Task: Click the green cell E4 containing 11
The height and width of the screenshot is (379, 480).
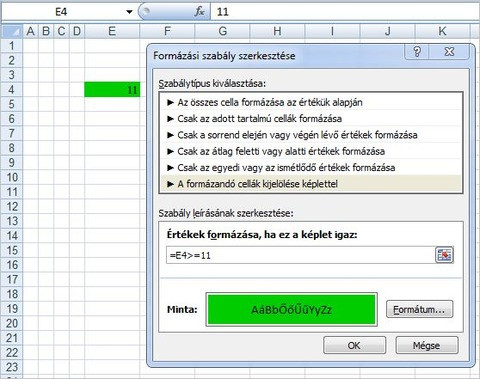Action: click(112, 90)
